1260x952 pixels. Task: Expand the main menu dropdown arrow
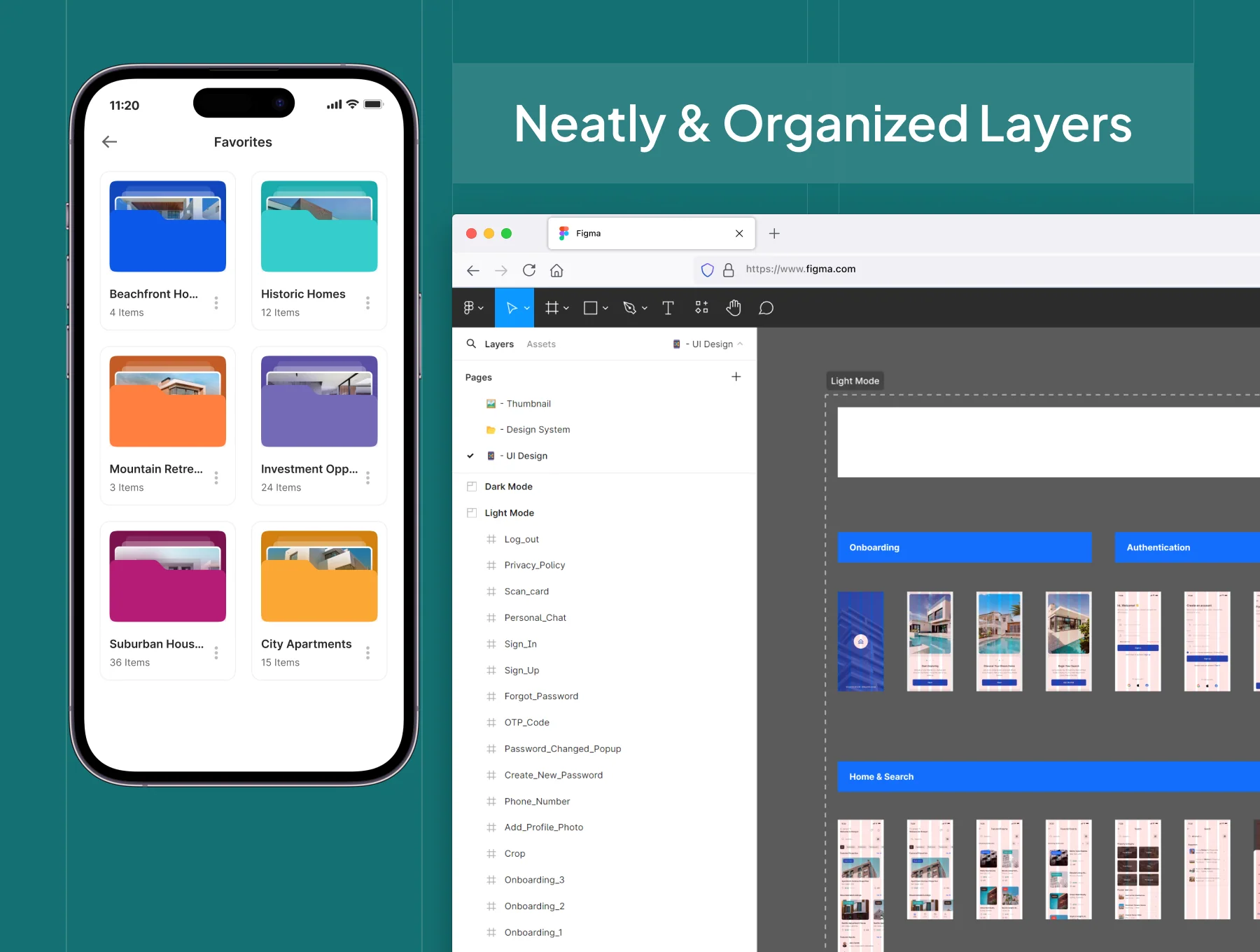pos(481,309)
